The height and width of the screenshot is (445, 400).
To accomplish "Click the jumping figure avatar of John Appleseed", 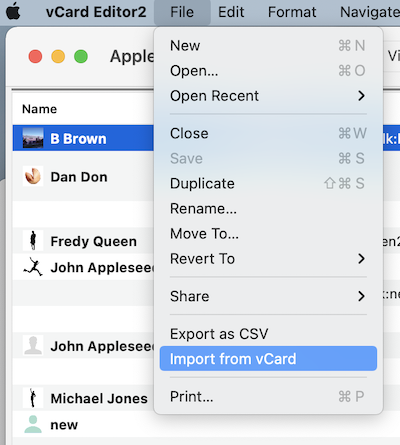I will coord(33,267).
